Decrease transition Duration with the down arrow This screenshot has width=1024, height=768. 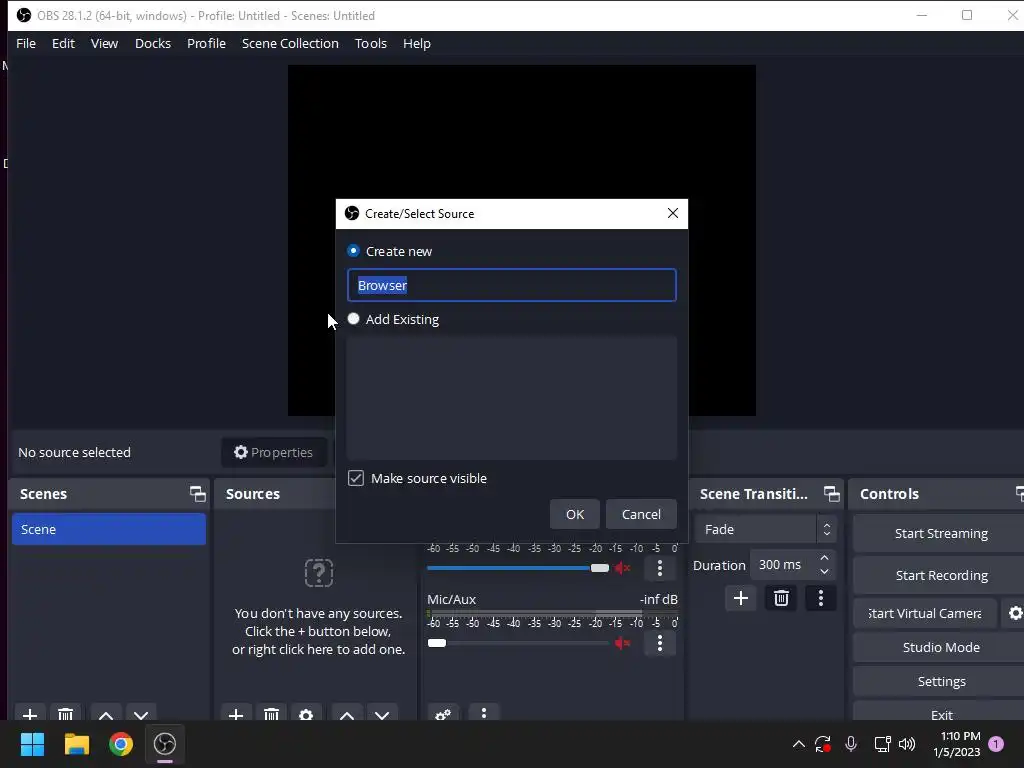tap(824, 572)
